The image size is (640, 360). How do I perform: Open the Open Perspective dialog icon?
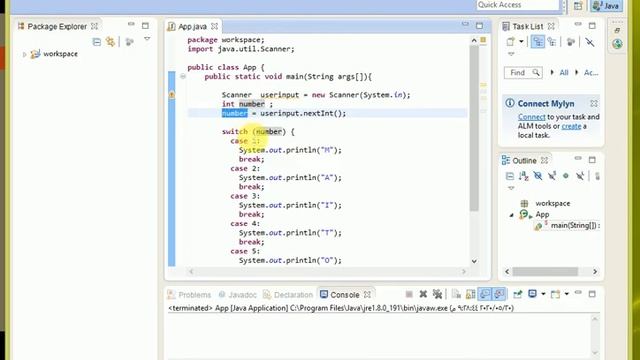tap(578, 5)
